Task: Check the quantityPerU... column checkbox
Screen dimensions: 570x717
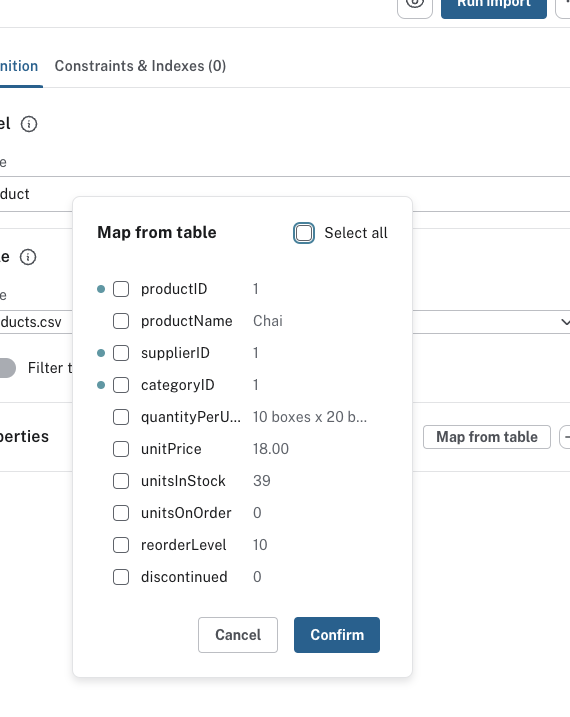Action: 121,417
